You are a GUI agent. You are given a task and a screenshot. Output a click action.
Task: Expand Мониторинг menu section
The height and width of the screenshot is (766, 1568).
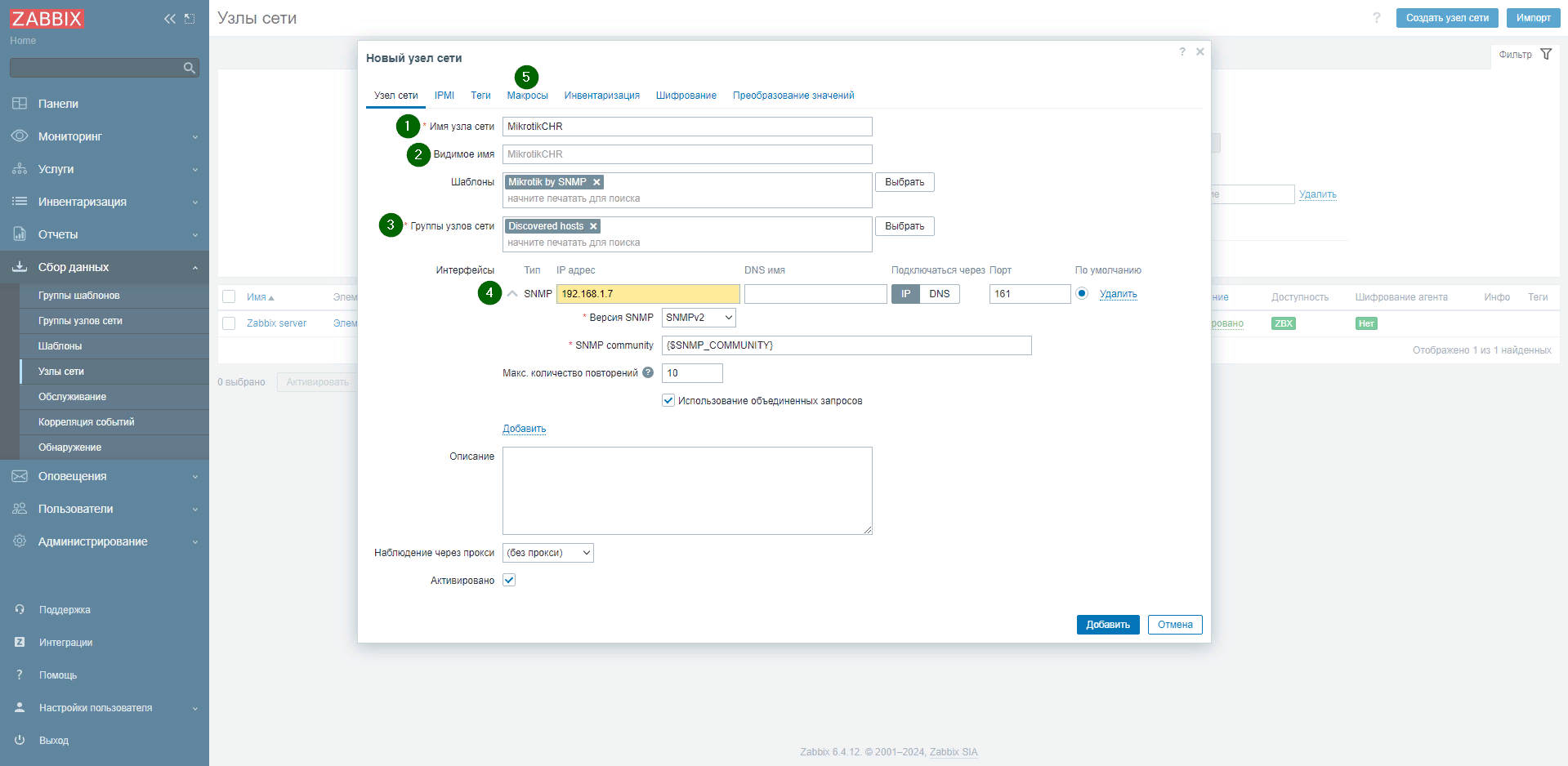pyautogui.click(x=195, y=136)
